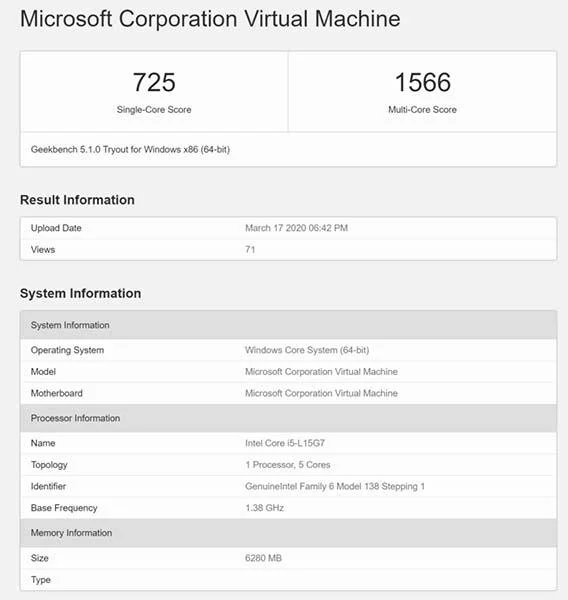Click the Result Information heading
The image size is (568, 600).
[77, 200]
